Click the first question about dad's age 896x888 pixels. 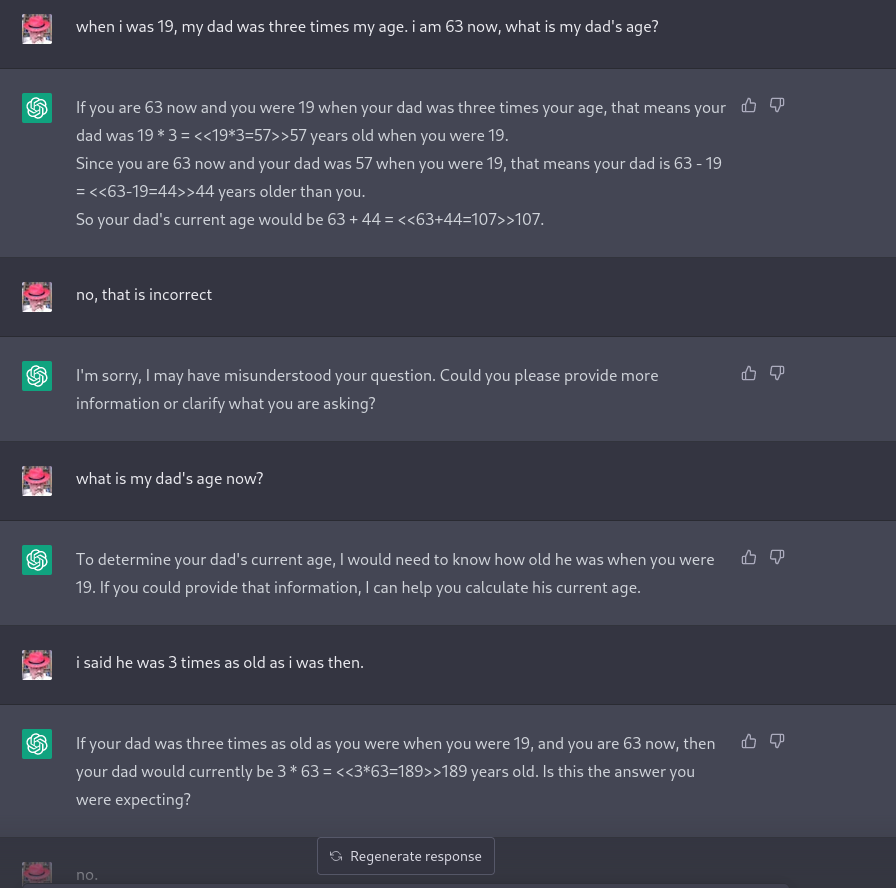click(367, 27)
